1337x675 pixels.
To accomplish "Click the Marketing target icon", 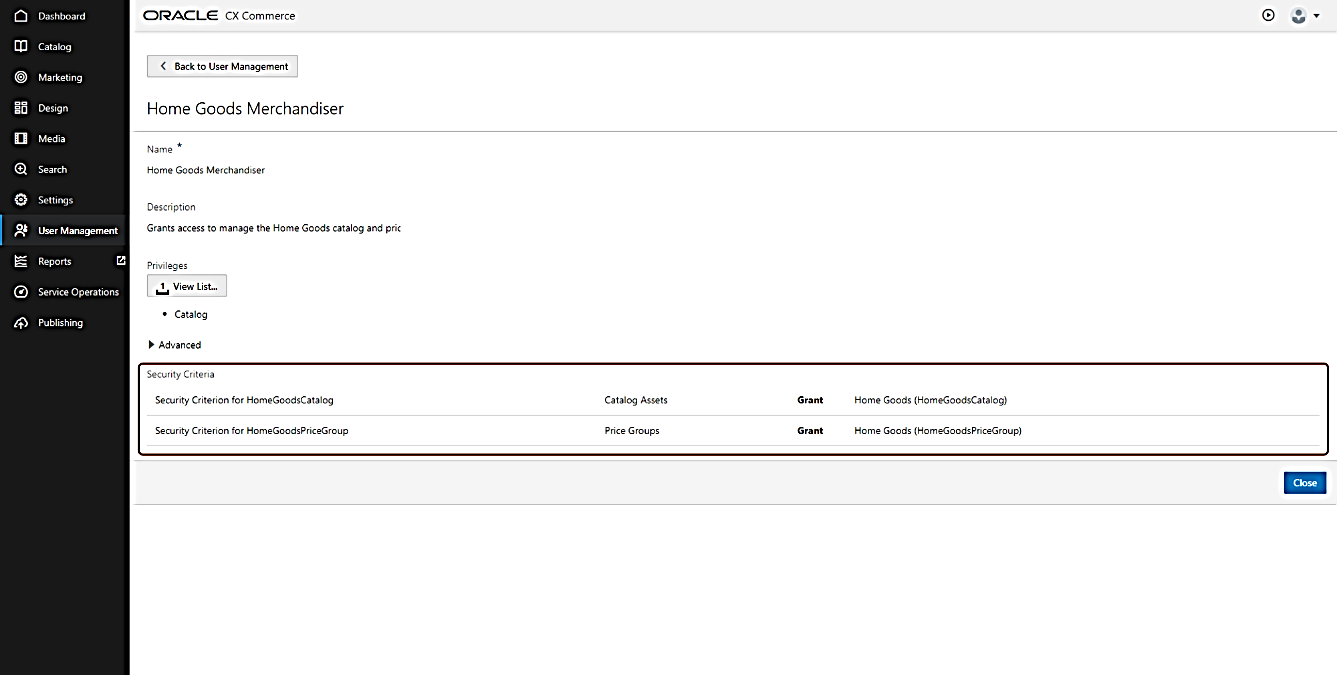I will [x=21, y=77].
